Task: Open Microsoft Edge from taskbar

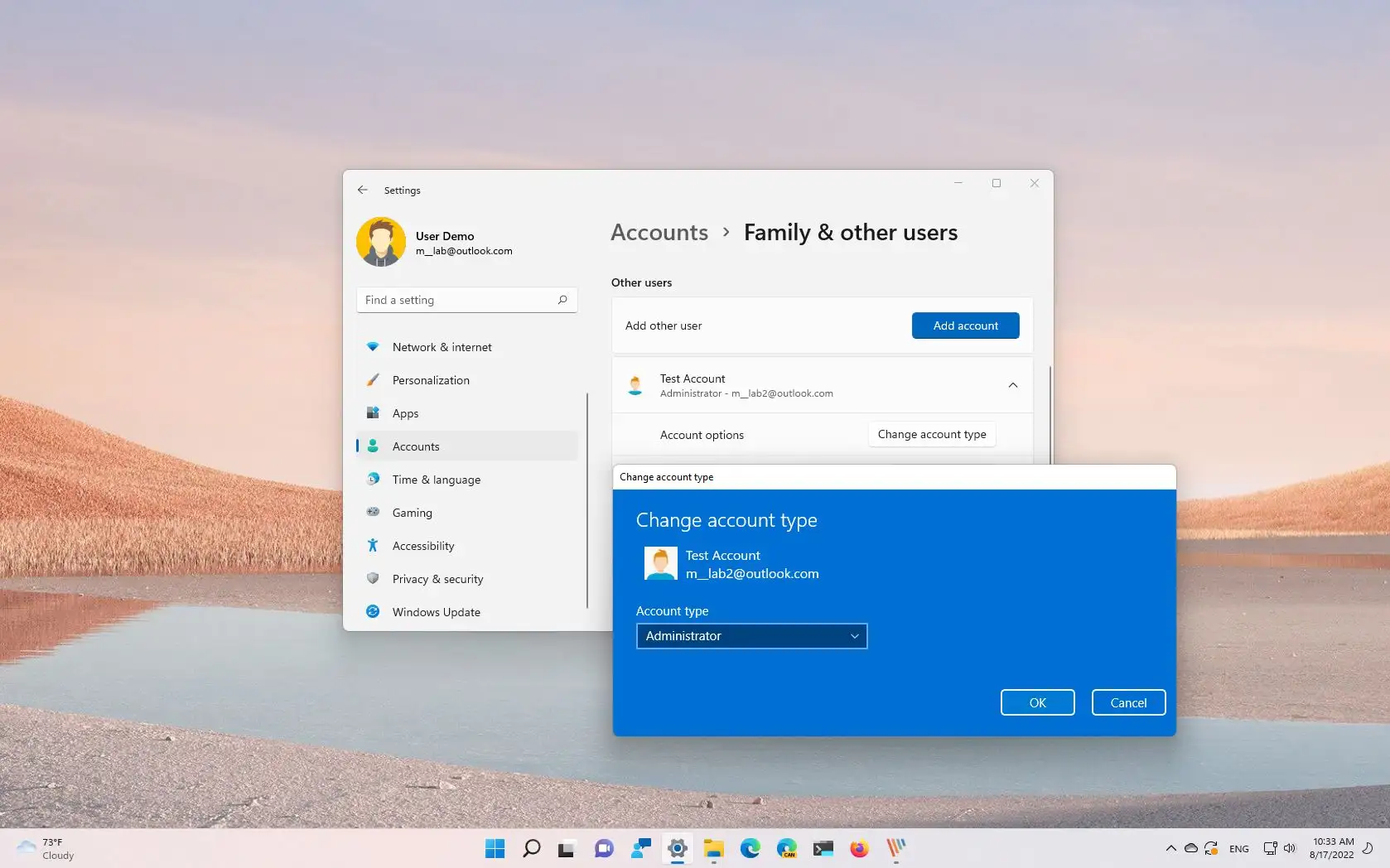Action: pos(751,848)
